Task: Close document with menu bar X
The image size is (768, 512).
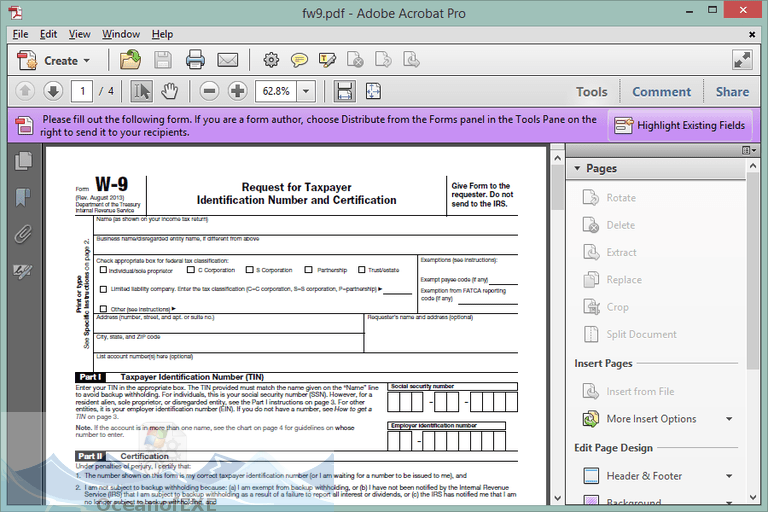Action: pyautogui.click(x=752, y=34)
